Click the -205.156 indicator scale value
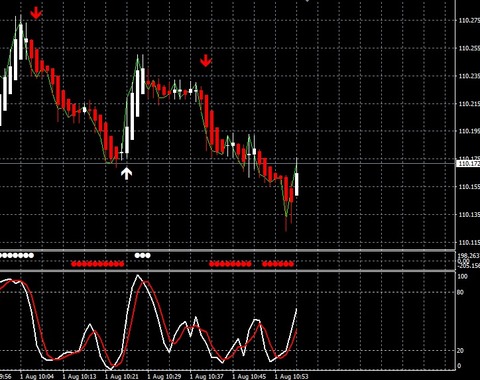480x380 pixels. click(469, 266)
